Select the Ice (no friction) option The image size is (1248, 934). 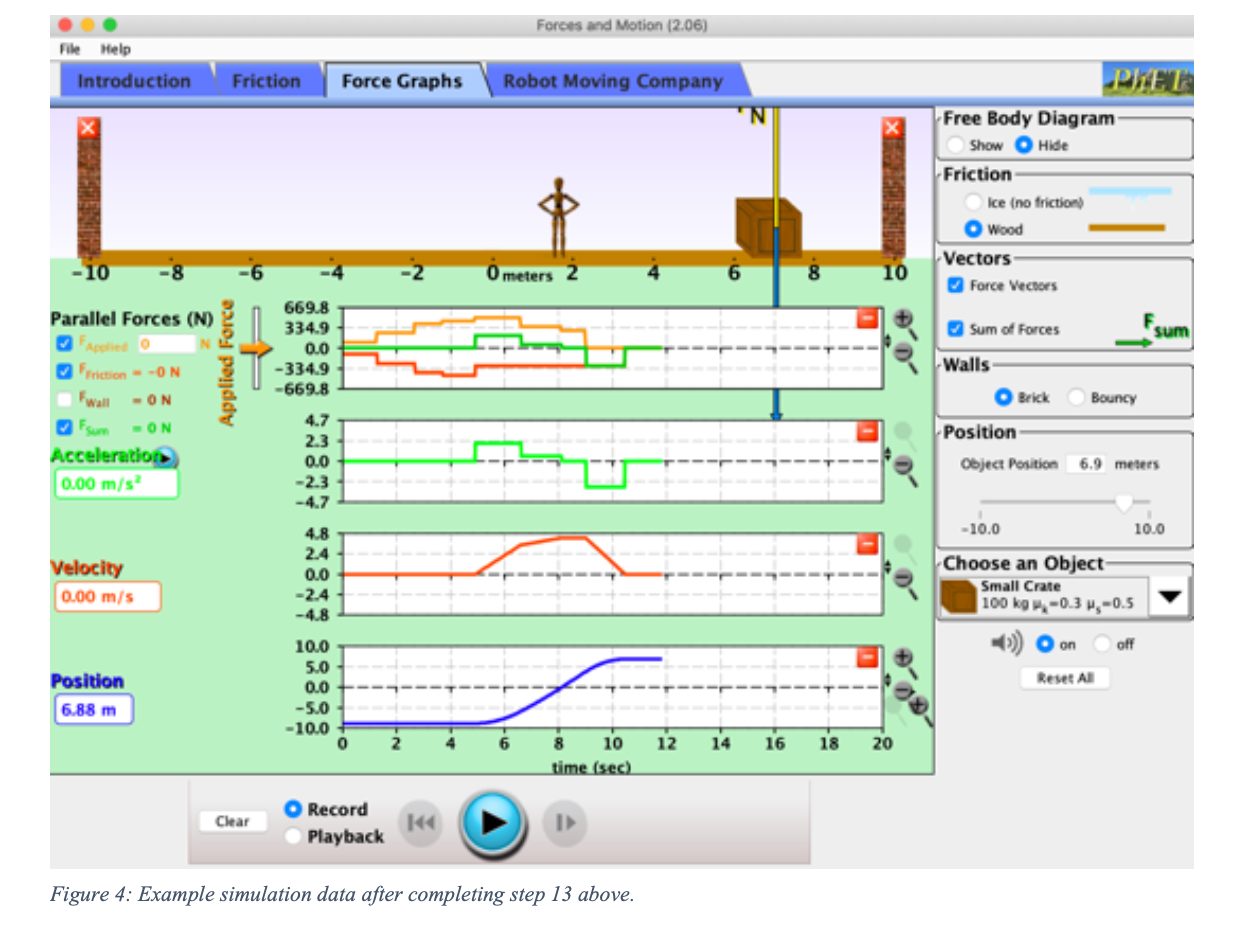pos(973,200)
